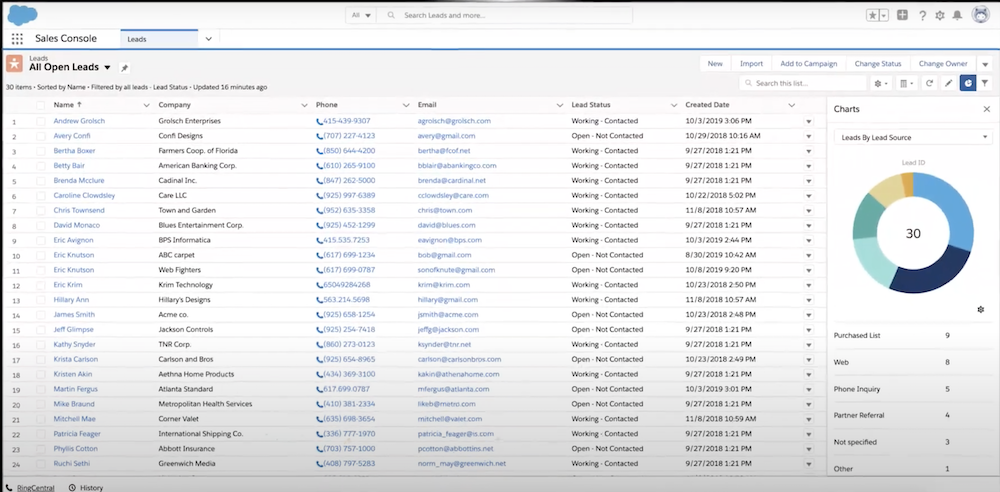Call Avery Confi phone (707) 227-4123
Image resolution: width=1000 pixels, height=492 pixels.
(x=346, y=136)
